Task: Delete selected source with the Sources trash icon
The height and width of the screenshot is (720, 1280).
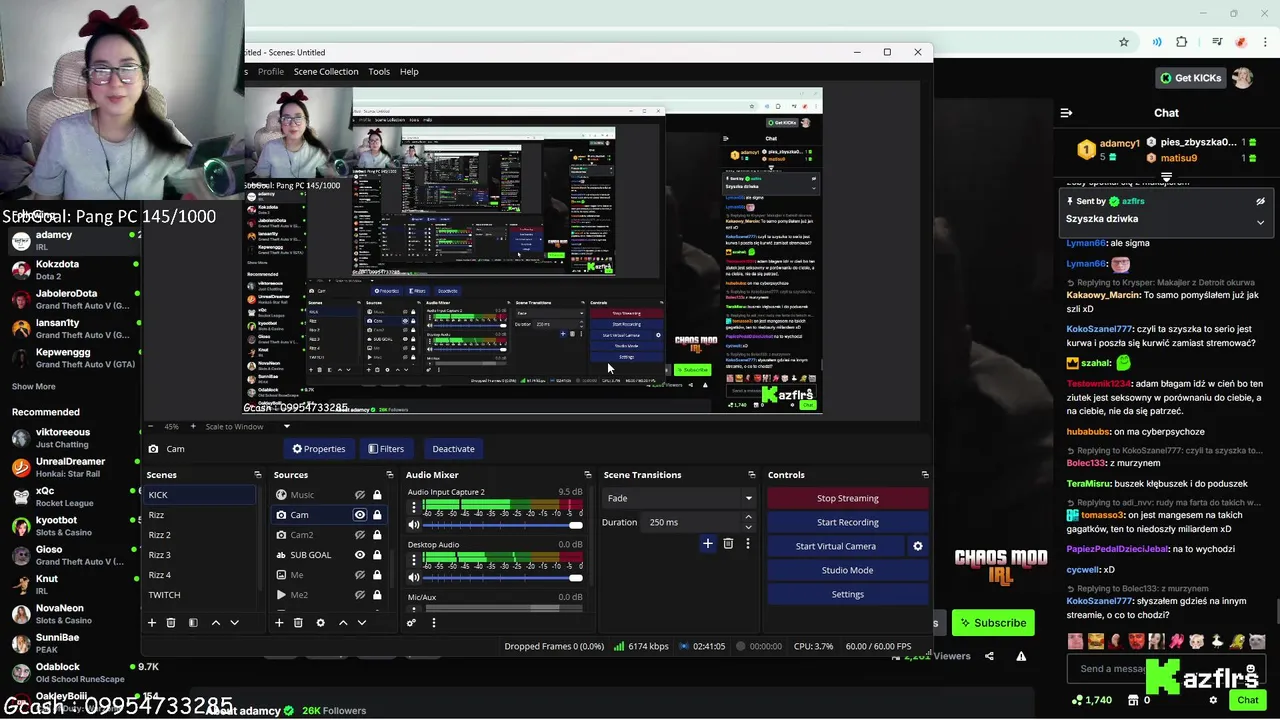Action: (x=298, y=623)
